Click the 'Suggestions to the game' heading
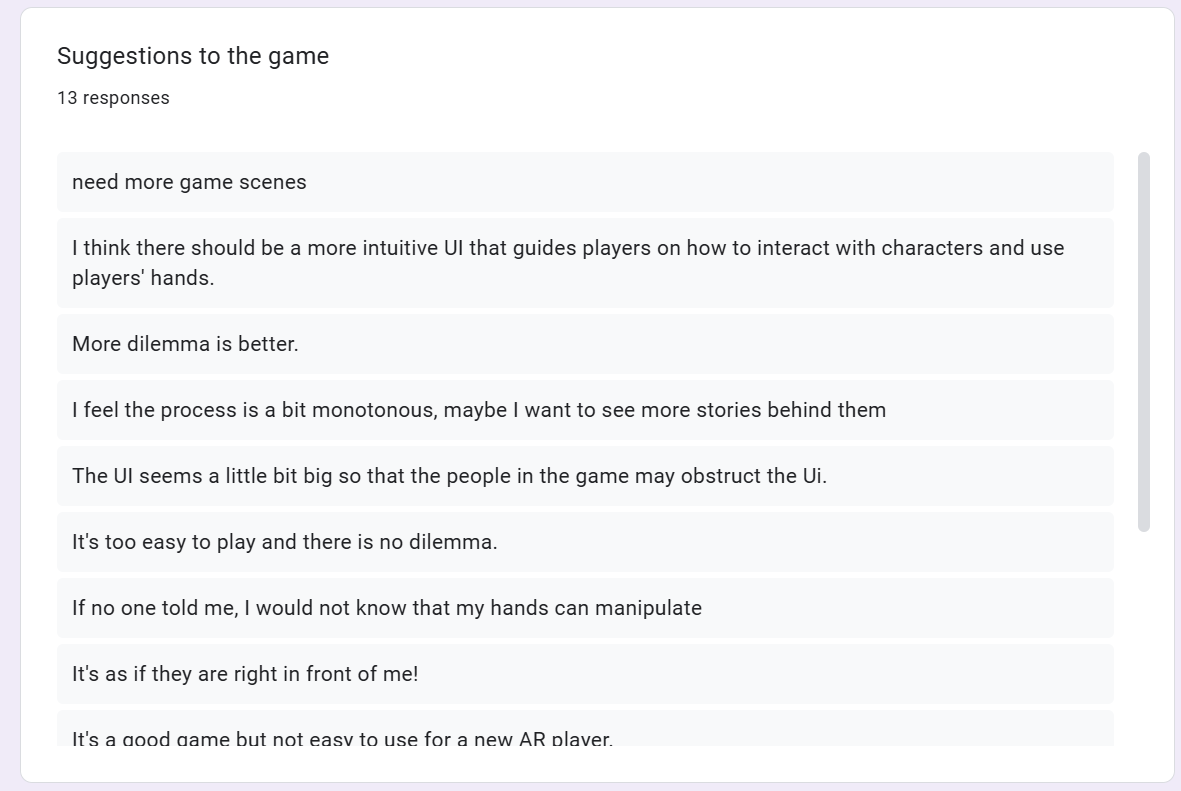This screenshot has width=1181, height=791. pos(193,56)
